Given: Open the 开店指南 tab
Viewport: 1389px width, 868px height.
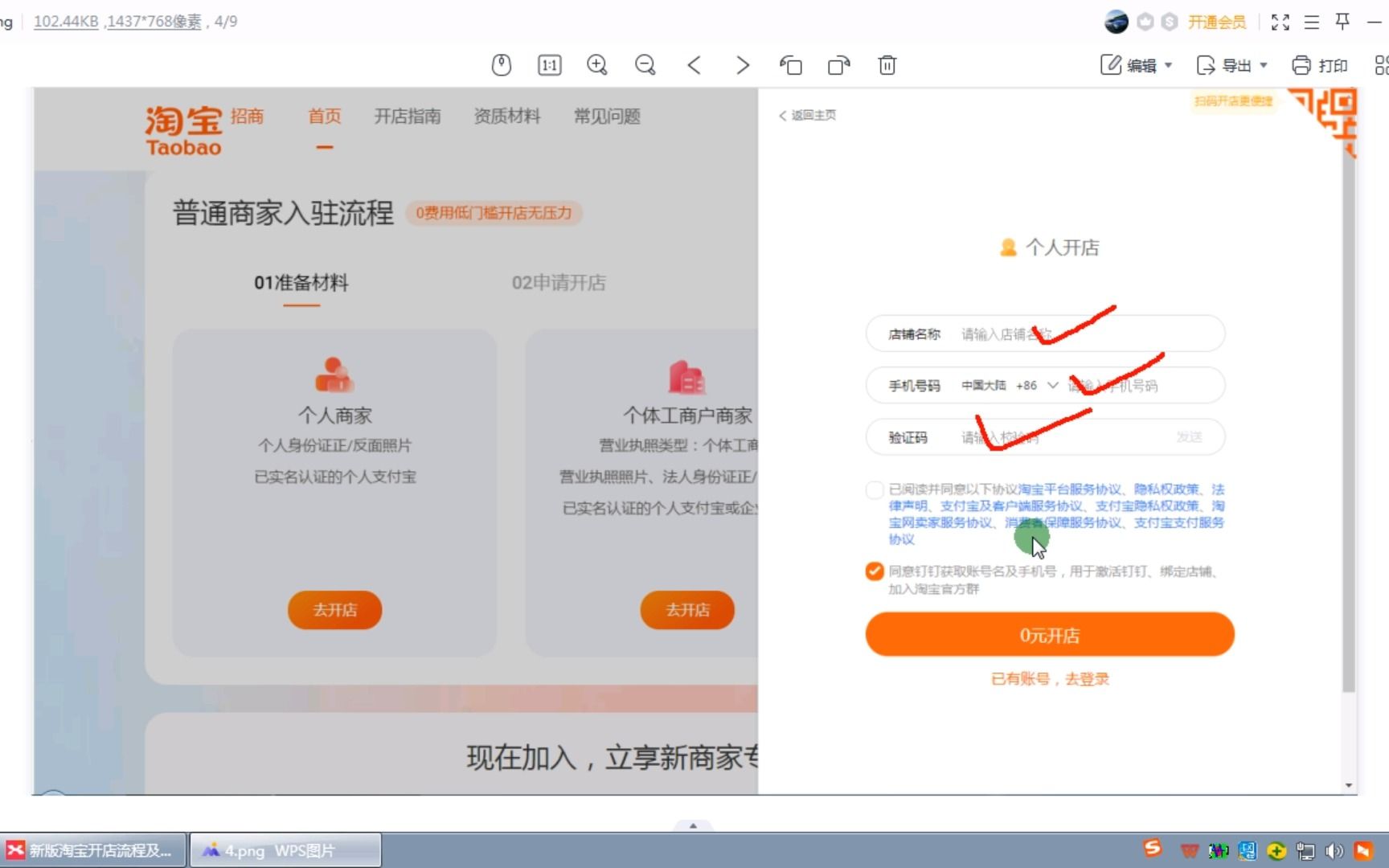Looking at the screenshot, I should (x=408, y=117).
